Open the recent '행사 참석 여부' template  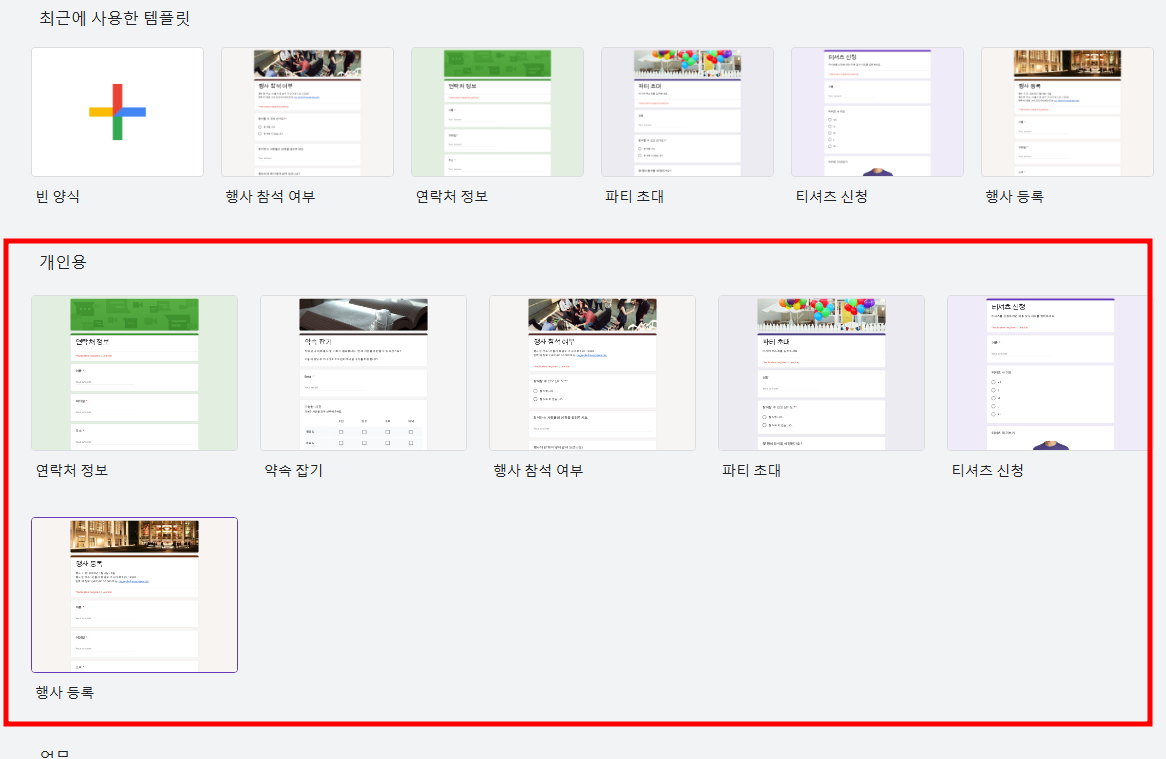[x=307, y=111]
